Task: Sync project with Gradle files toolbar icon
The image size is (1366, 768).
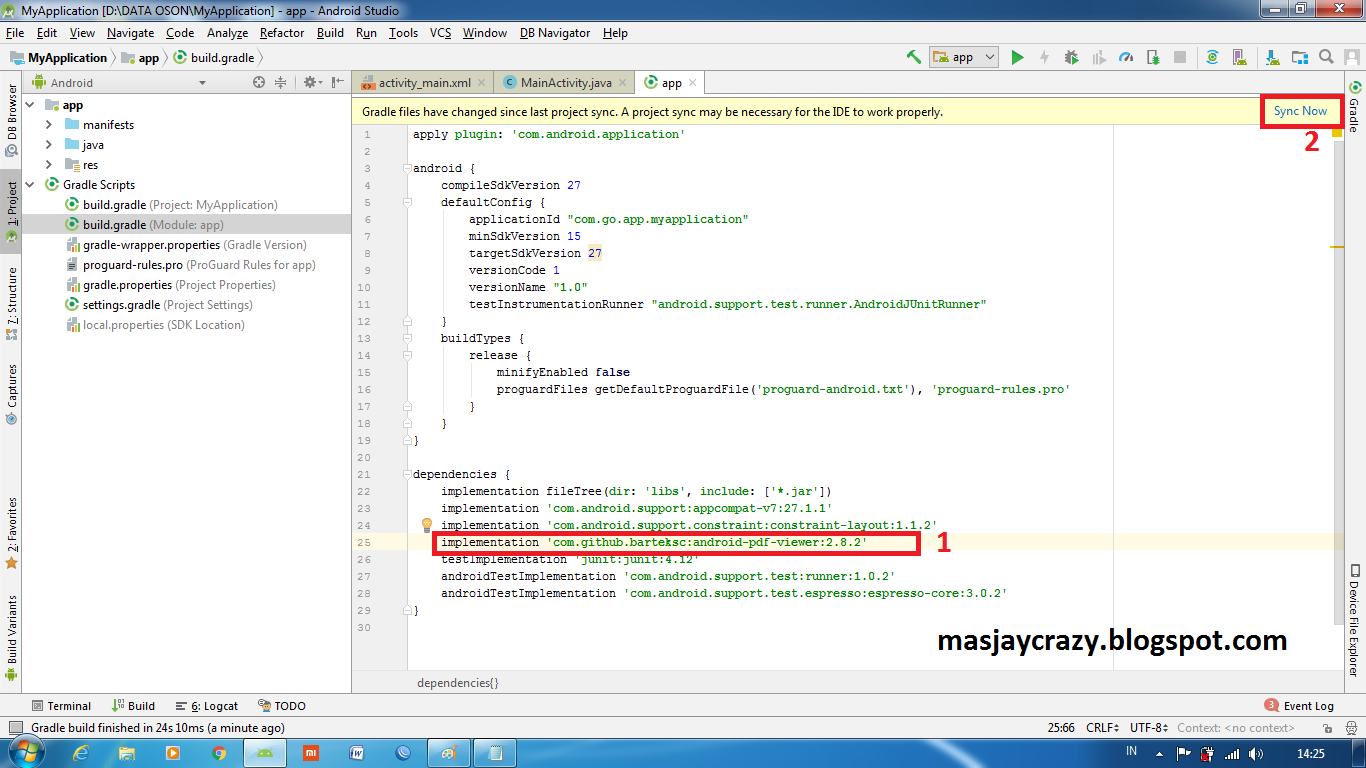Action: (1213, 57)
